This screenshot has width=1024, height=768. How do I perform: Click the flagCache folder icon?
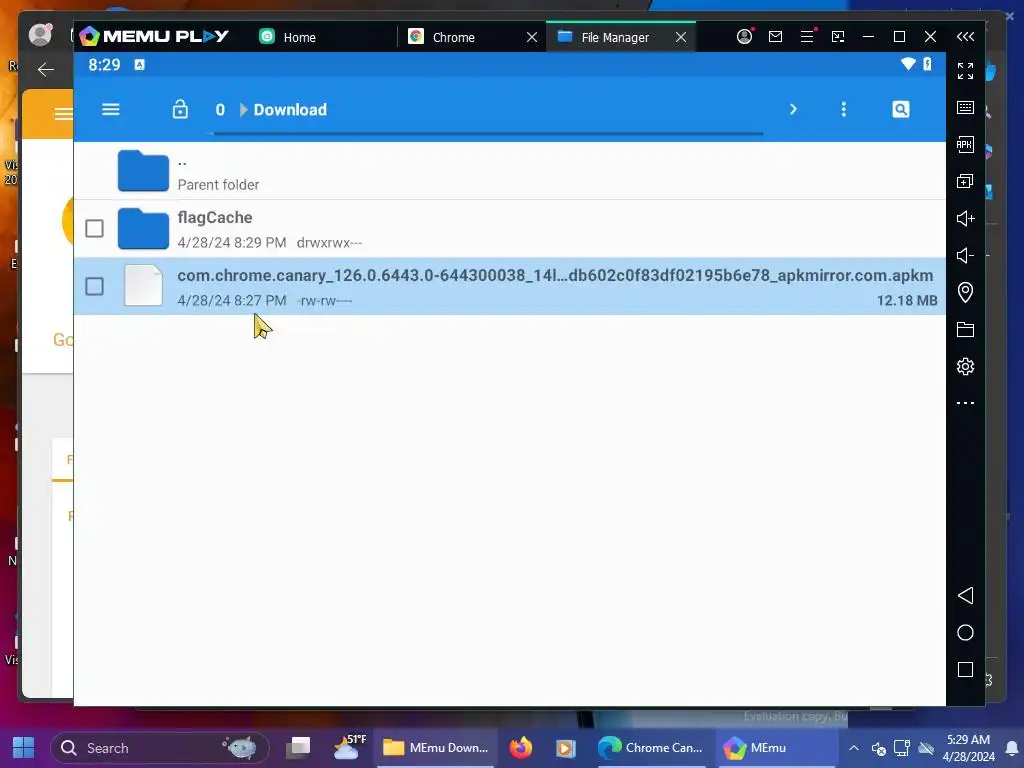143,229
